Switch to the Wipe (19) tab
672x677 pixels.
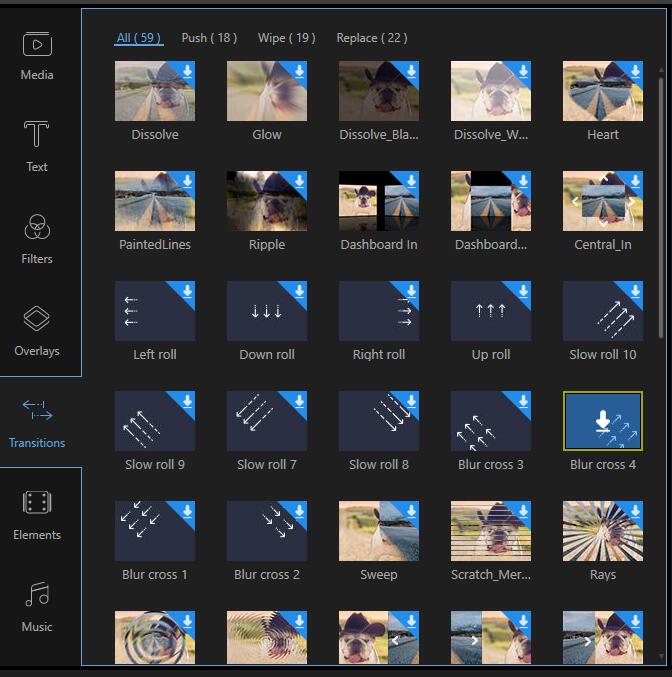[x=286, y=38]
